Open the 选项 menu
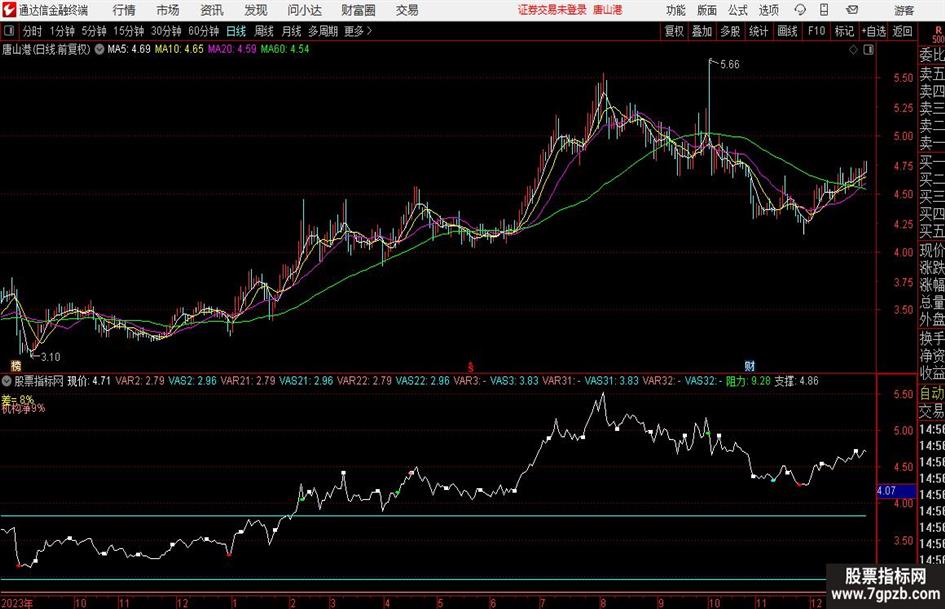 pyautogui.click(x=768, y=10)
